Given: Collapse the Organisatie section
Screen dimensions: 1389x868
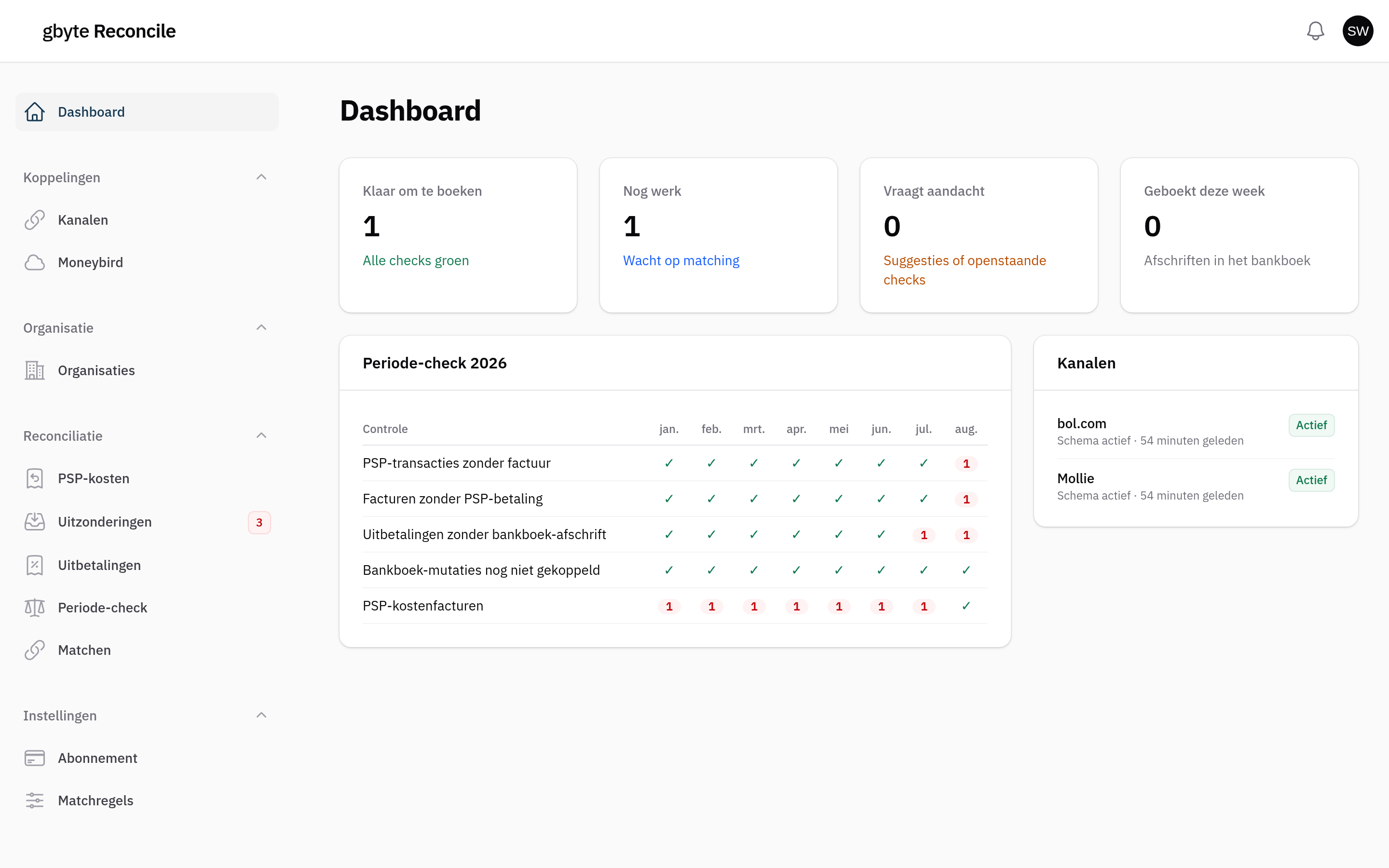Looking at the screenshot, I should 261,328.
